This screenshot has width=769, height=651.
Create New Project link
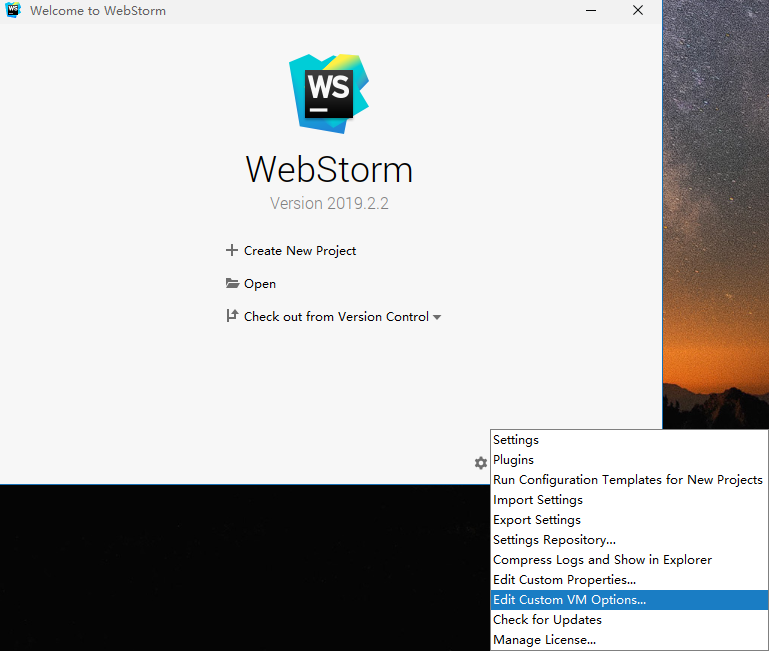(300, 251)
